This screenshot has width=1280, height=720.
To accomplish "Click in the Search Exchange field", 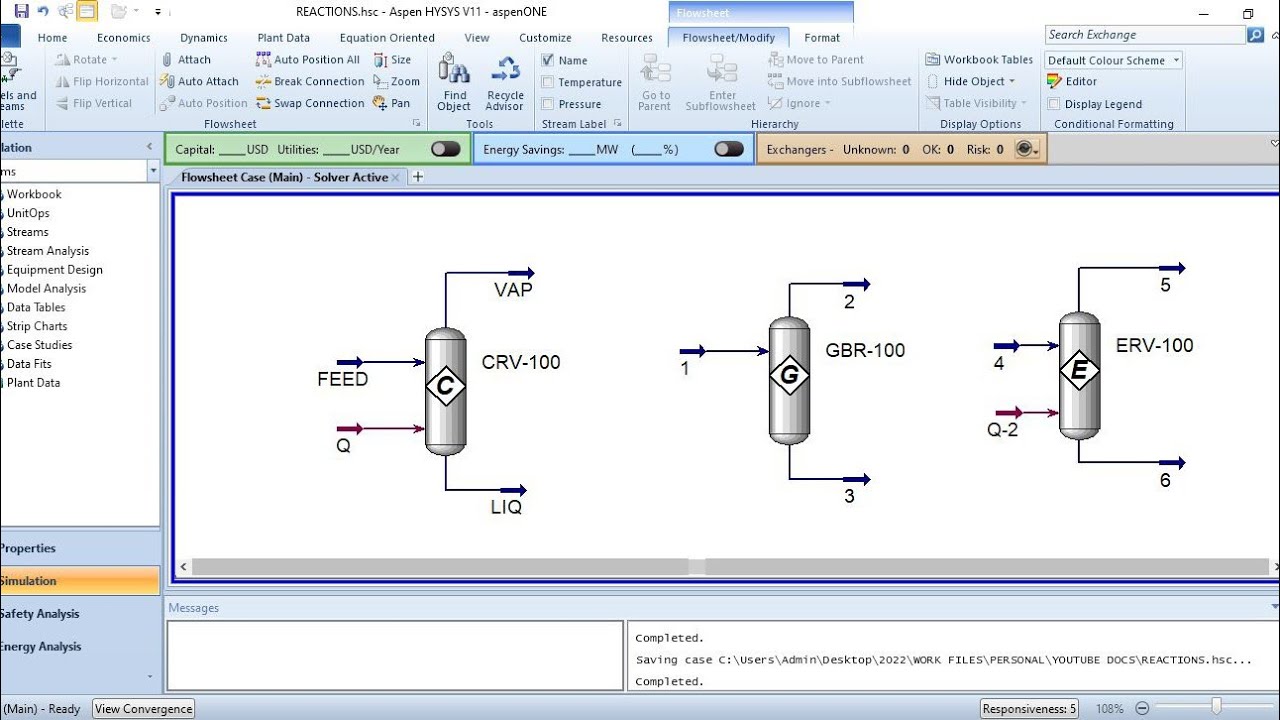I will (1145, 35).
